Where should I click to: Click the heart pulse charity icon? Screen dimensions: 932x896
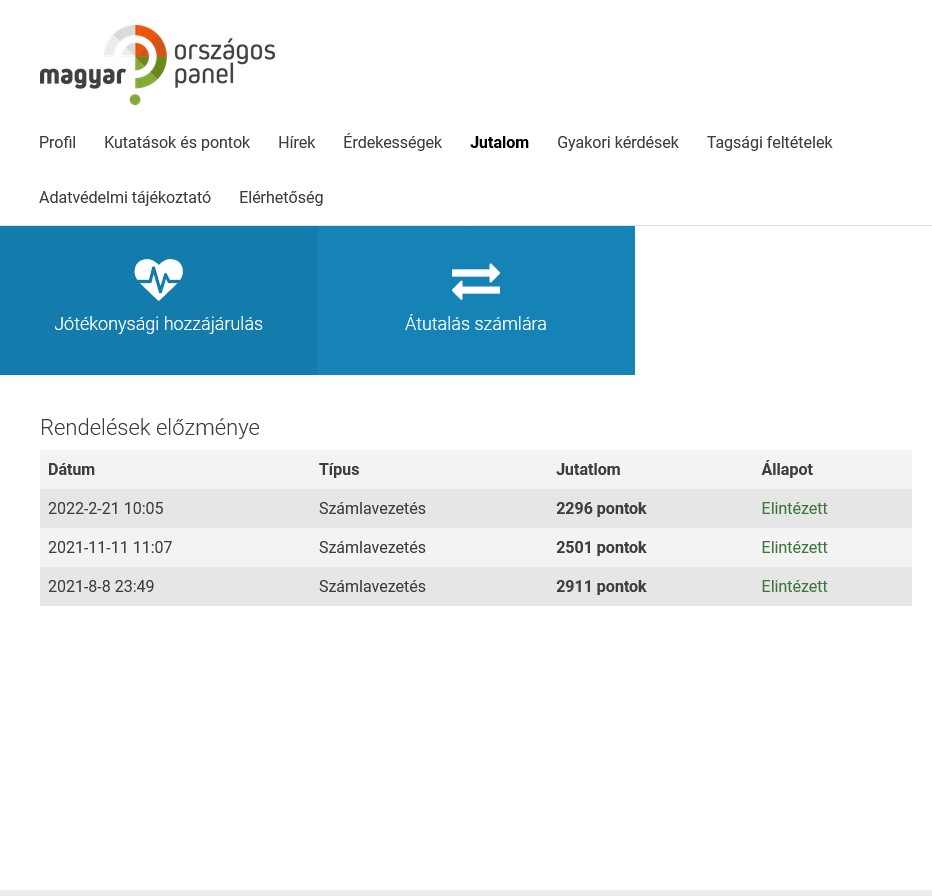pos(158,279)
